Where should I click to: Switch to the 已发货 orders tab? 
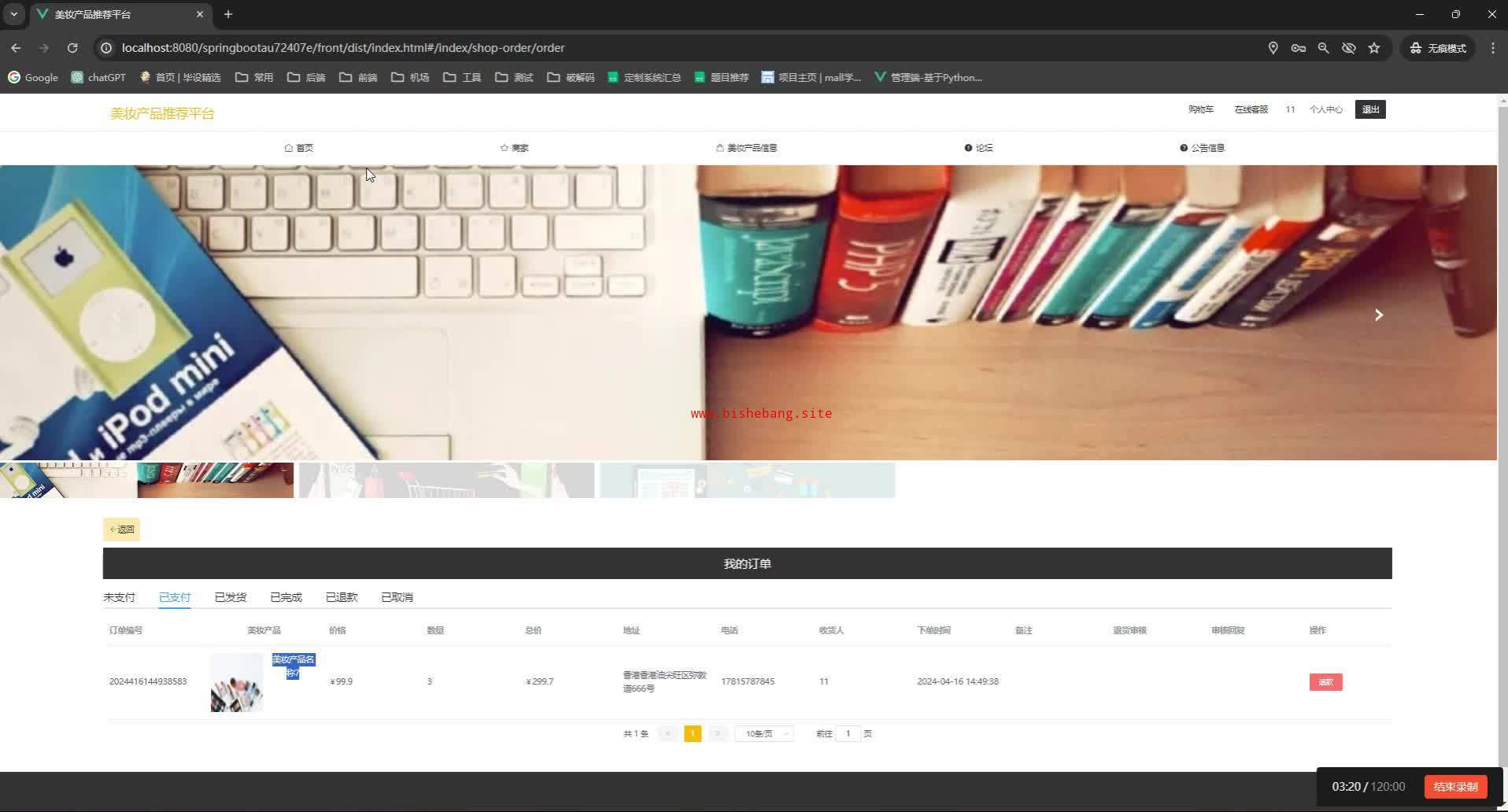click(x=231, y=597)
